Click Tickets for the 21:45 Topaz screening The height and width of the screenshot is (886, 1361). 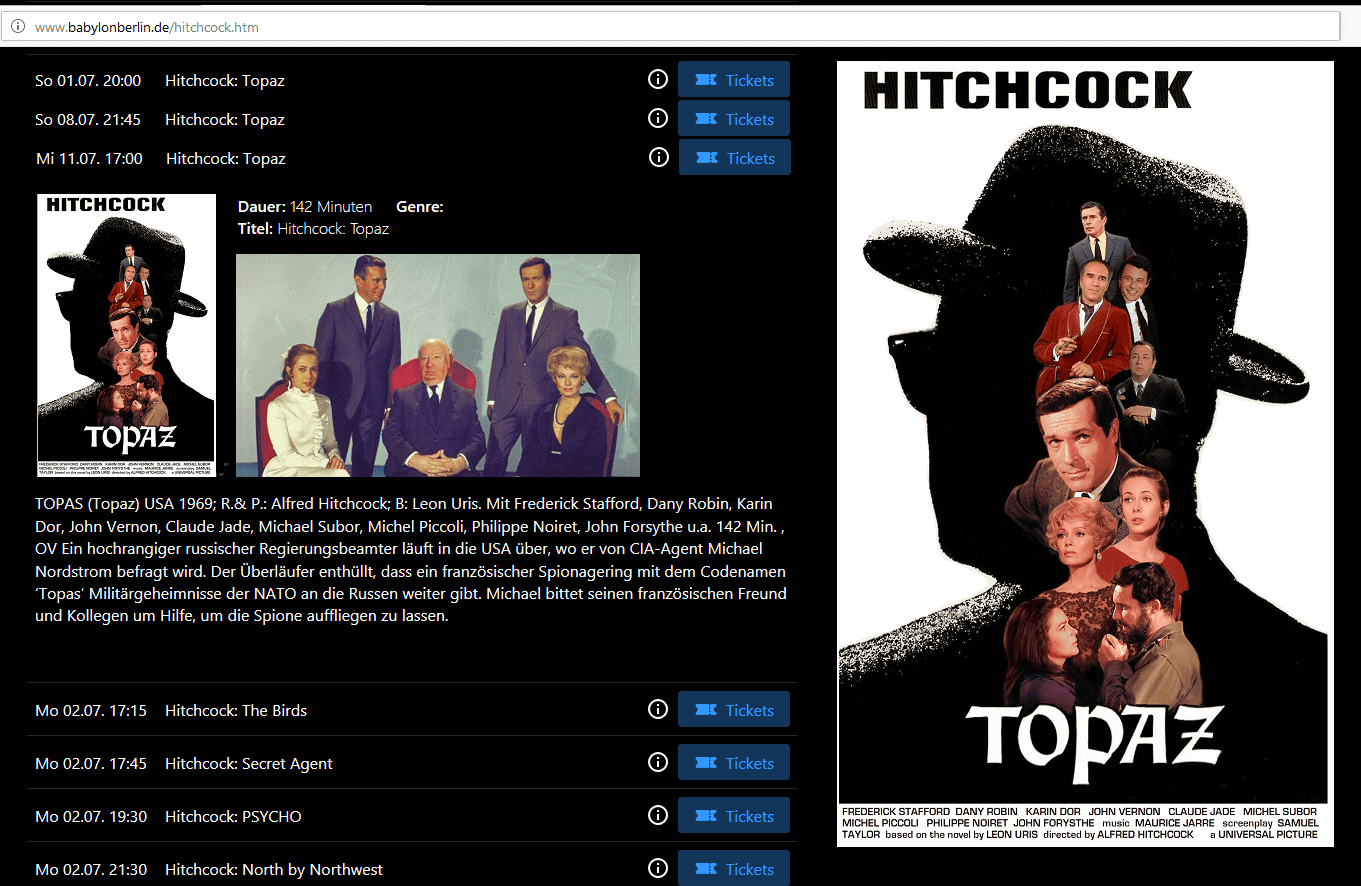[733, 118]
